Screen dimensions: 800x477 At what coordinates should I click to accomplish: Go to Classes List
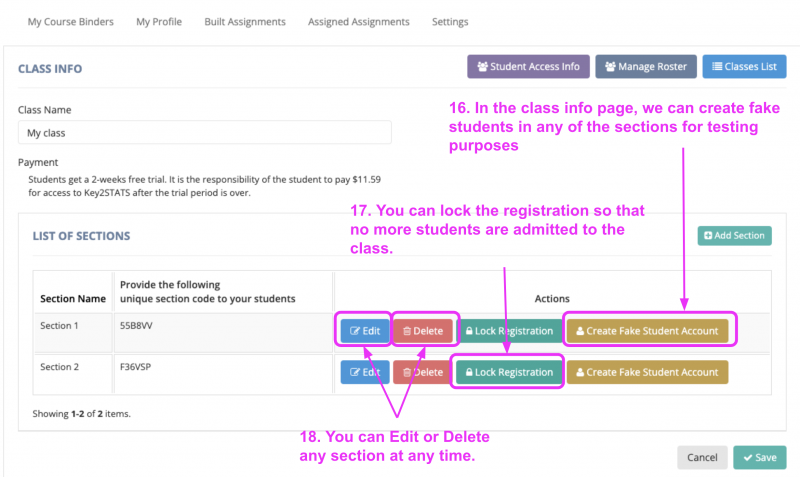tap(744, 67)
